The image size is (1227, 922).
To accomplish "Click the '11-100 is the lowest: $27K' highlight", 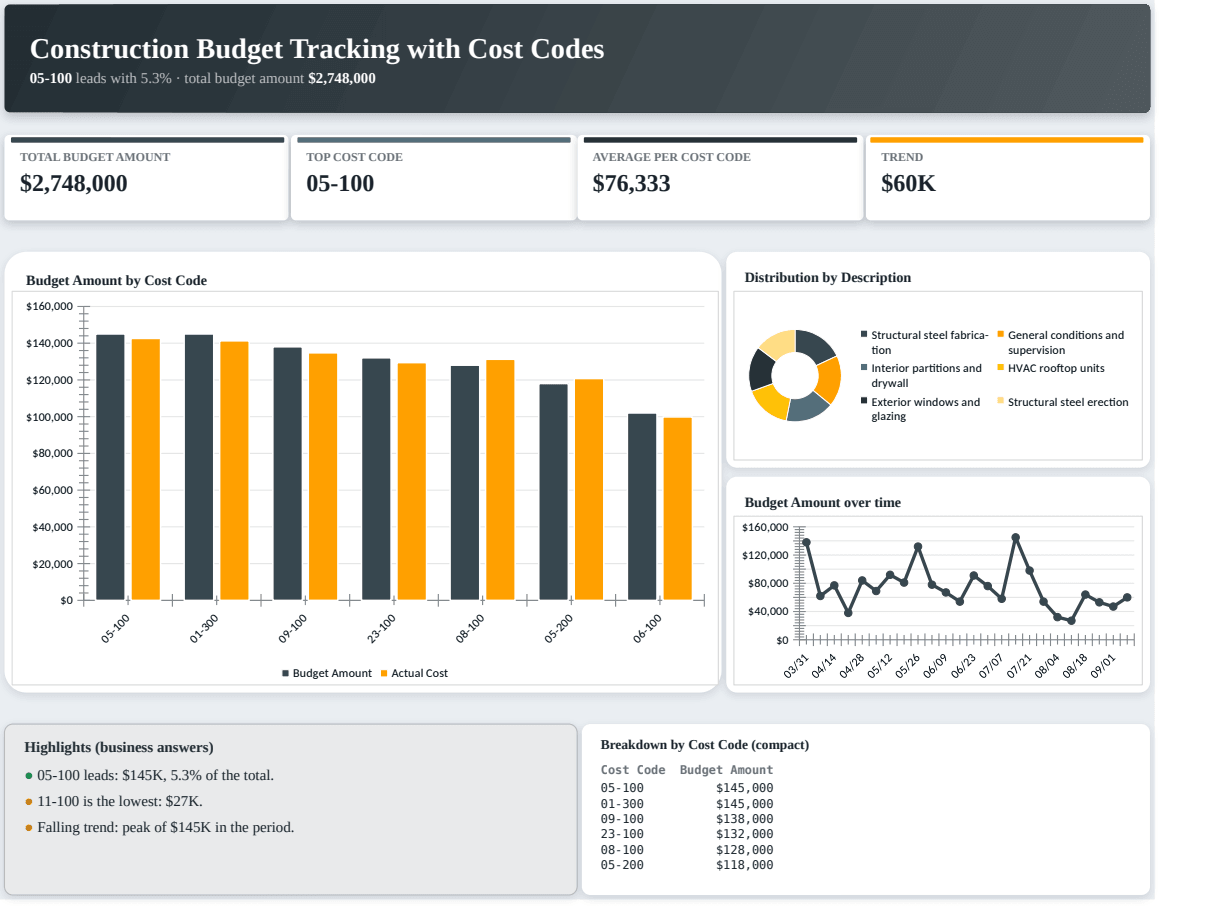I will pyautogui.click(x=119, y=801).
